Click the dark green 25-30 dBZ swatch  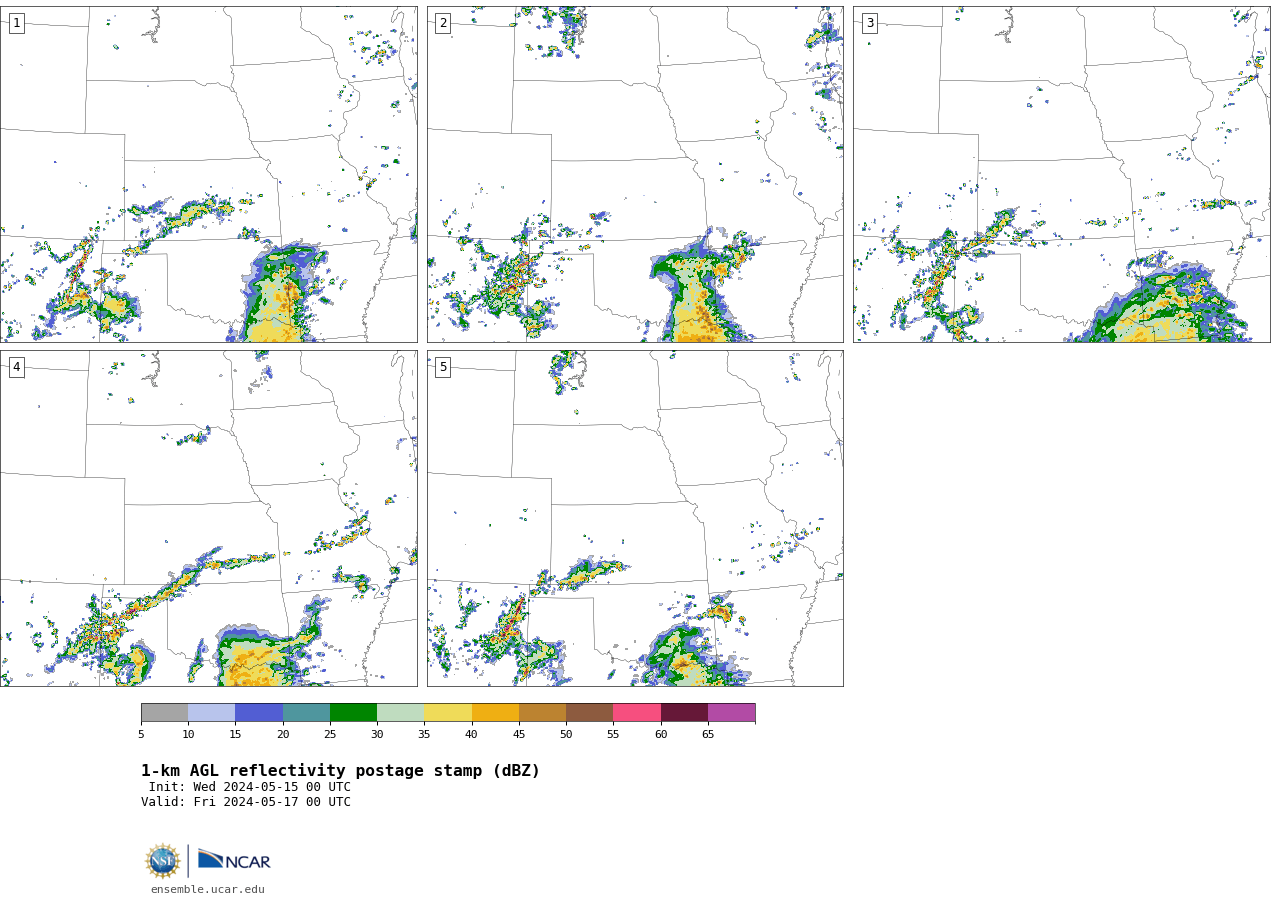[x=354, y=713]
